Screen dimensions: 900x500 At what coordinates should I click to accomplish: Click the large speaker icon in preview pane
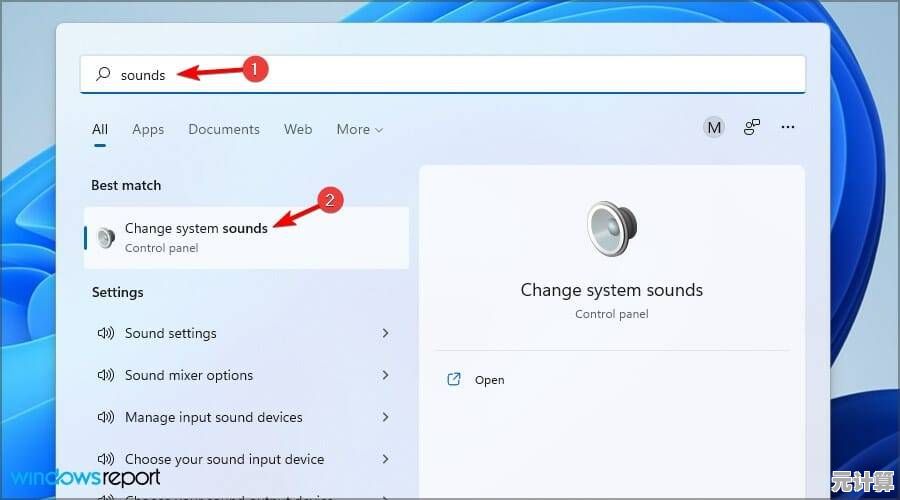[x=611, y=229]
